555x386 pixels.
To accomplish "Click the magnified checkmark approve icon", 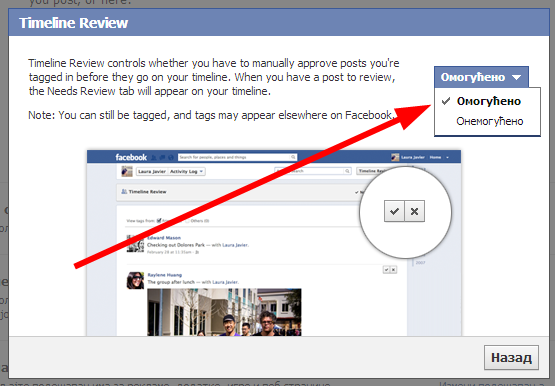I will 394,211.
